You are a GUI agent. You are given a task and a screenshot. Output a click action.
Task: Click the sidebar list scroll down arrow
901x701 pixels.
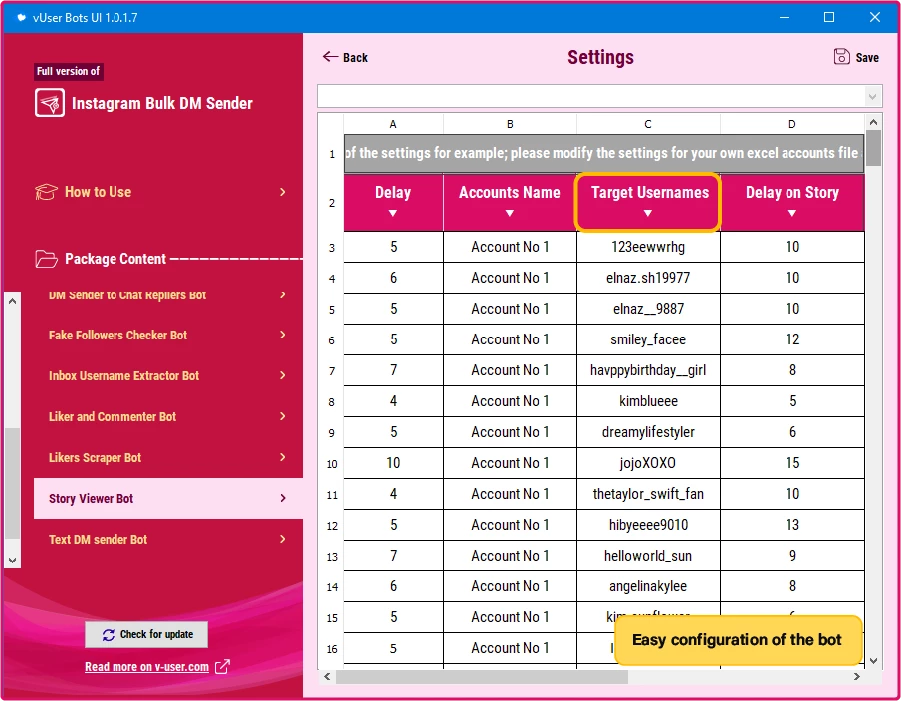coord(13,560)
